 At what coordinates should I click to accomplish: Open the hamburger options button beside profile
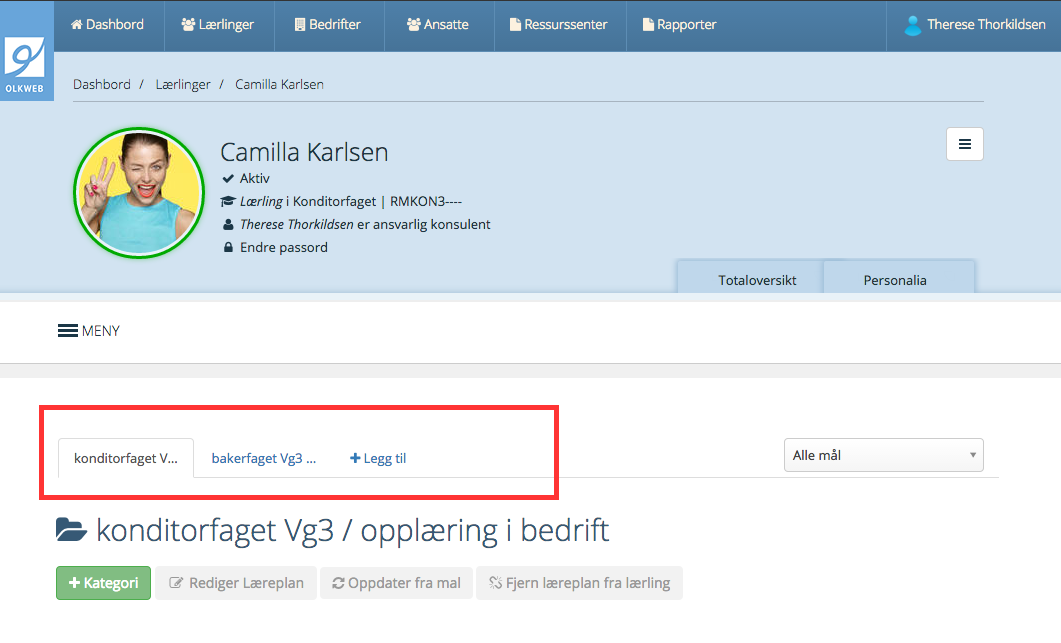click(964, 144)
